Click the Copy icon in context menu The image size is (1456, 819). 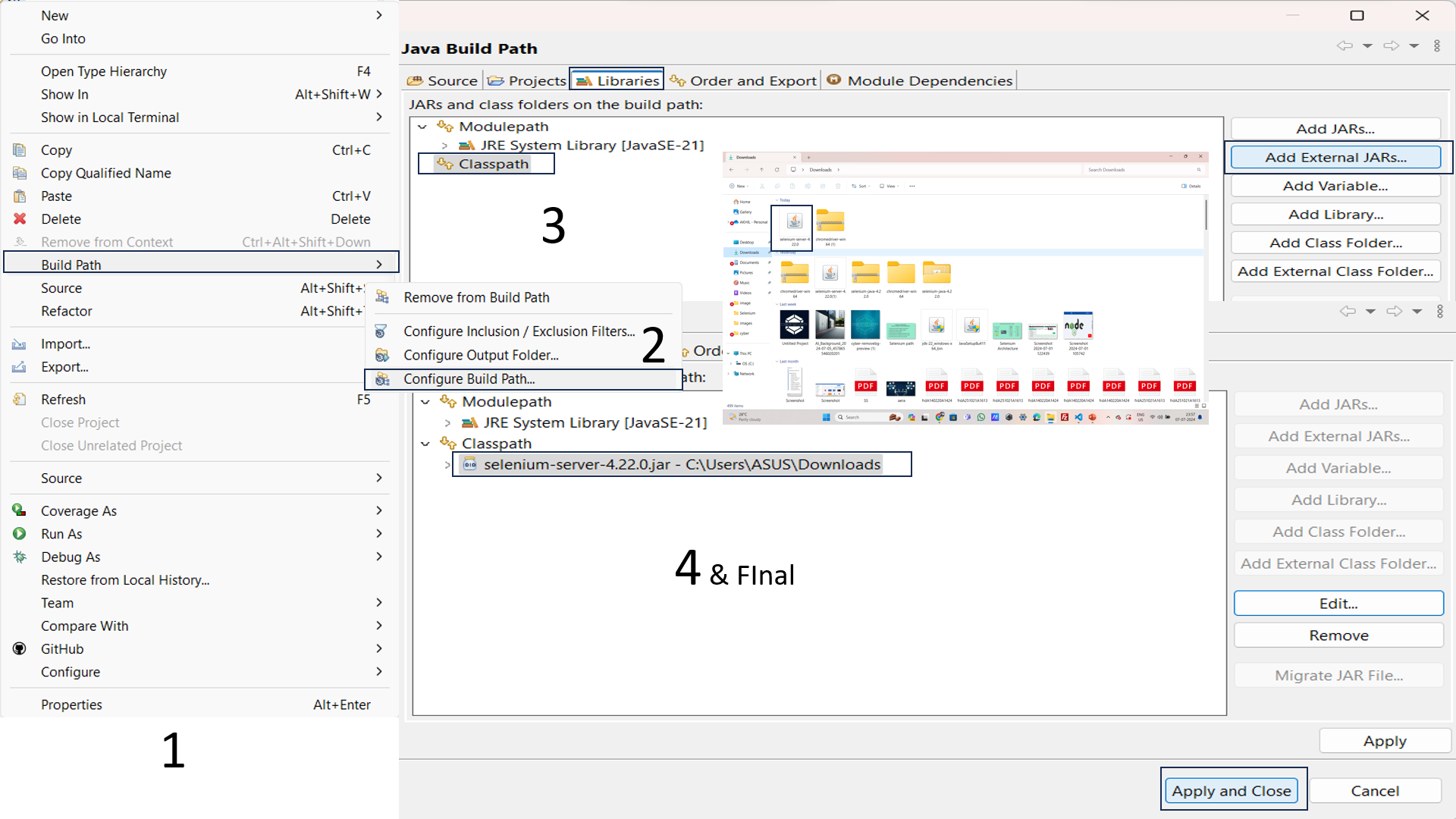[20, 150]
